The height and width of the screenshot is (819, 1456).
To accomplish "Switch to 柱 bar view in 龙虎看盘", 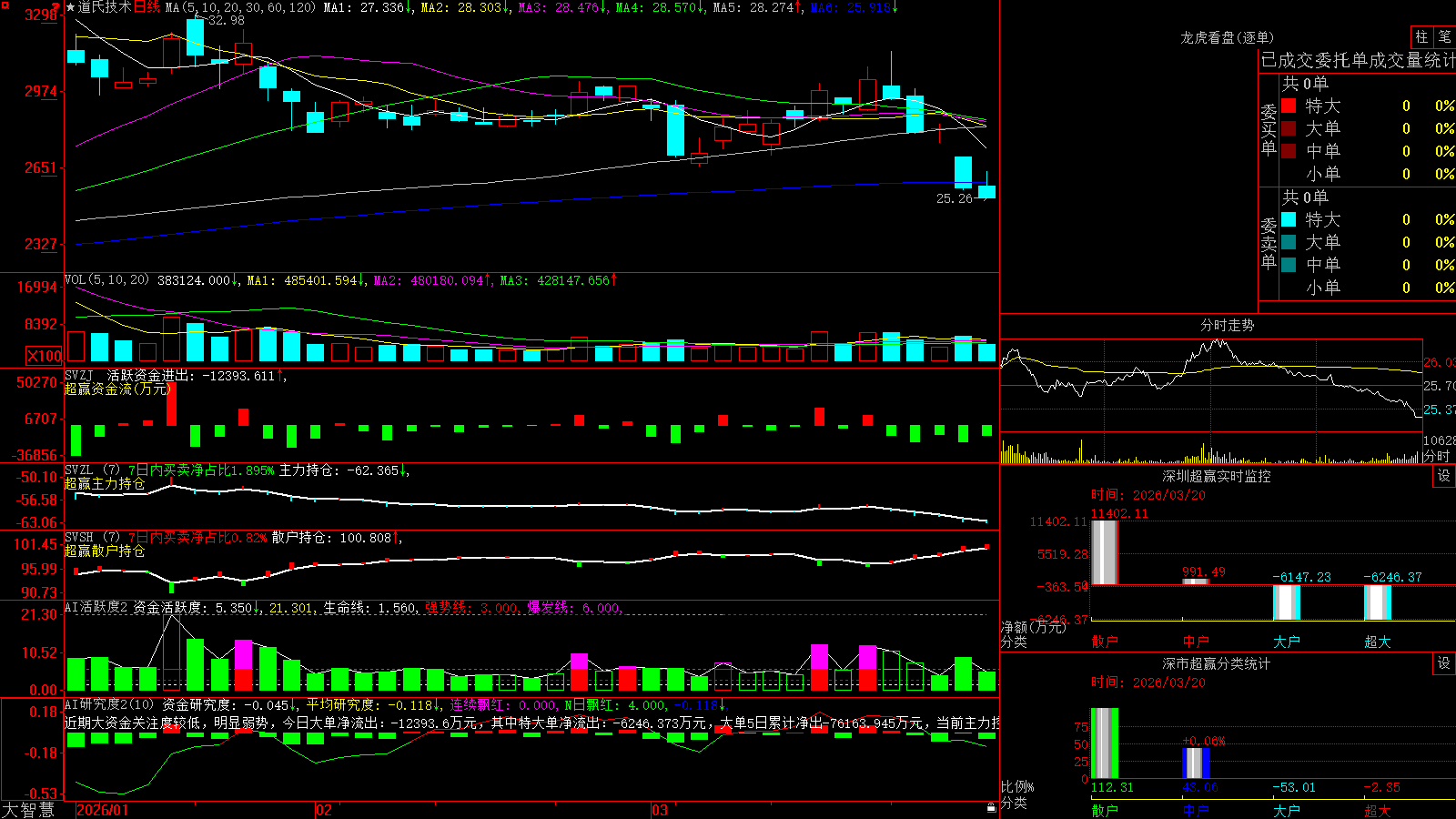I will 1421,36.
